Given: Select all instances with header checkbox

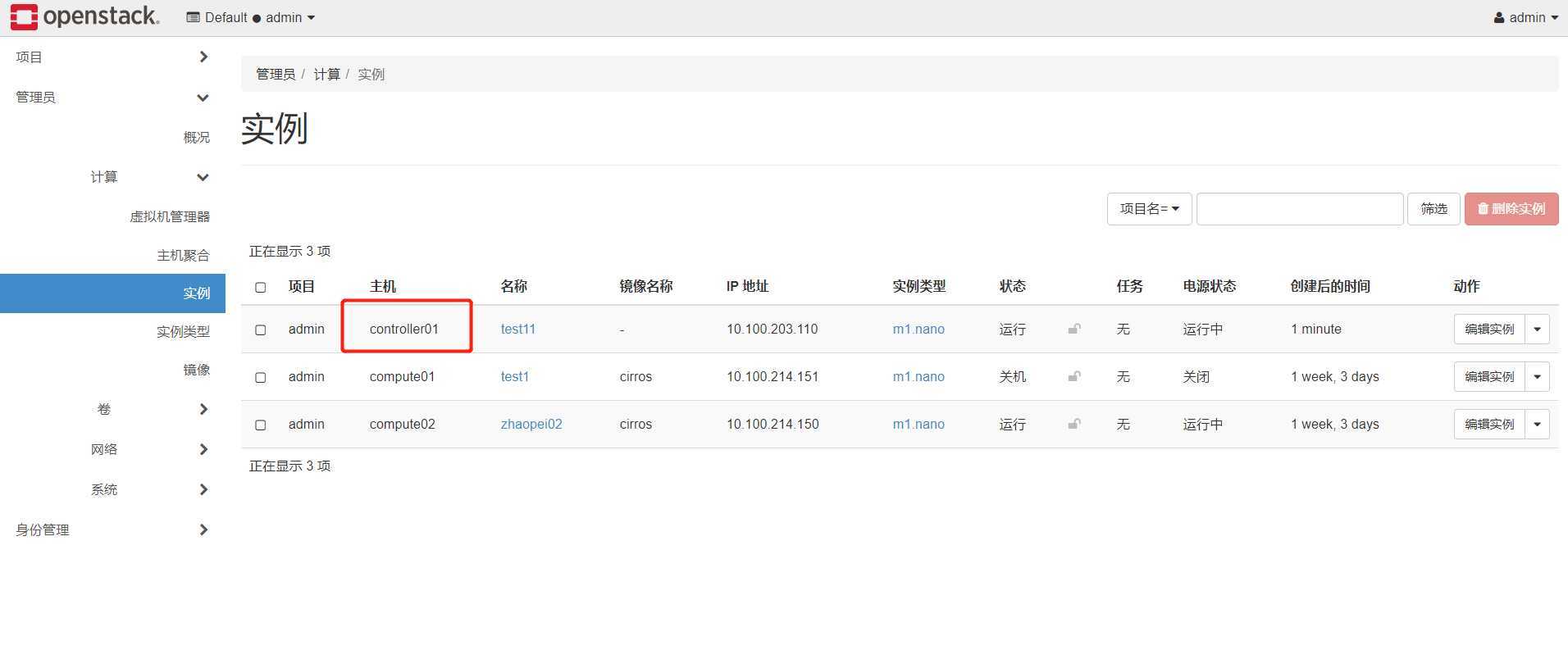Looking at the screenshot, I should pyautogui.click(x=261, y=287).
